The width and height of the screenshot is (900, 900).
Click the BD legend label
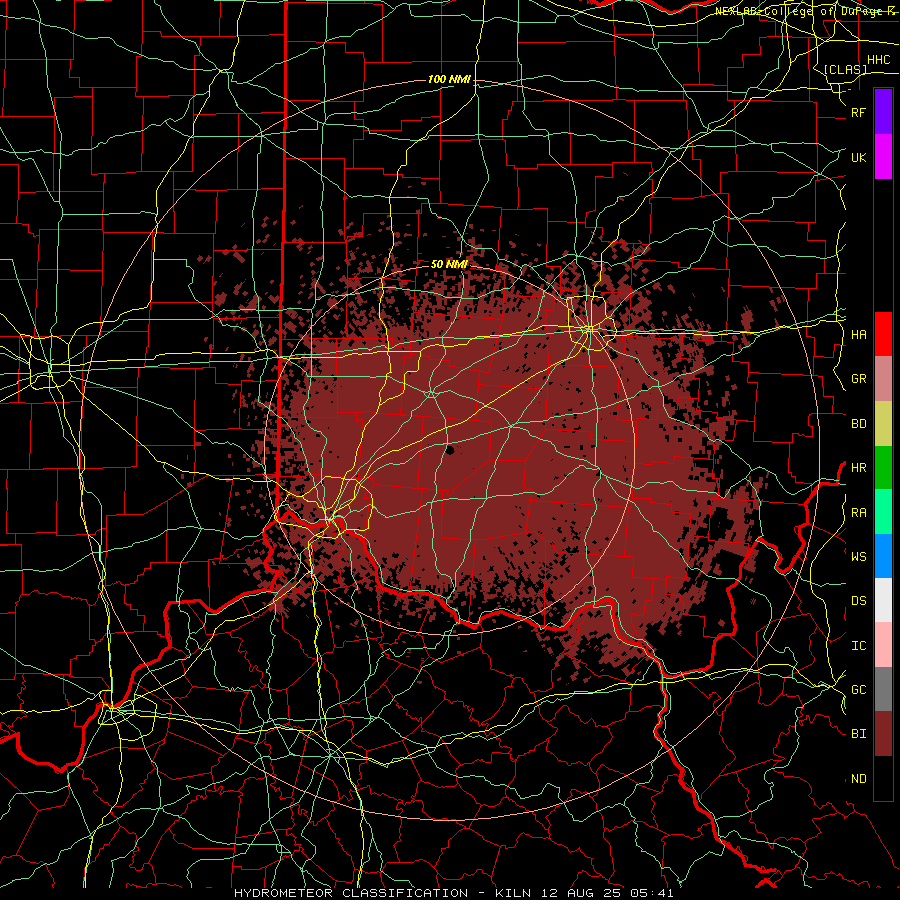point(858,424)
